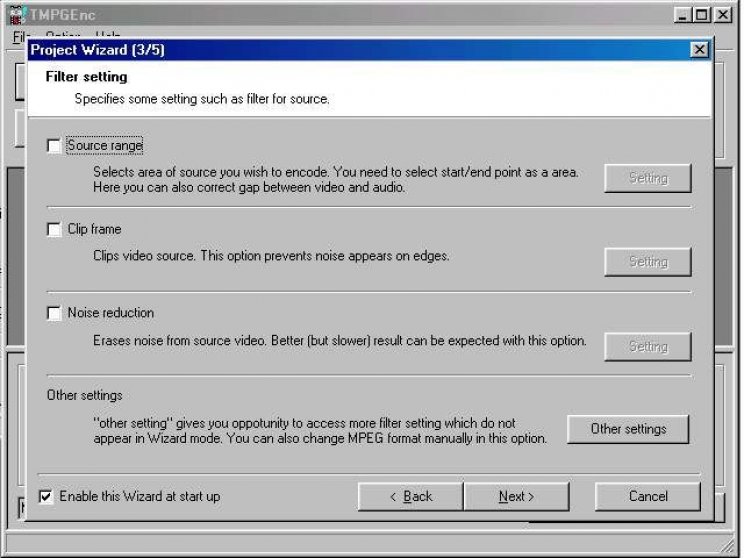This screenshot has height=558, width=744.
Task: Go back to the previous wizard step
Action: (x=410, y=497)
